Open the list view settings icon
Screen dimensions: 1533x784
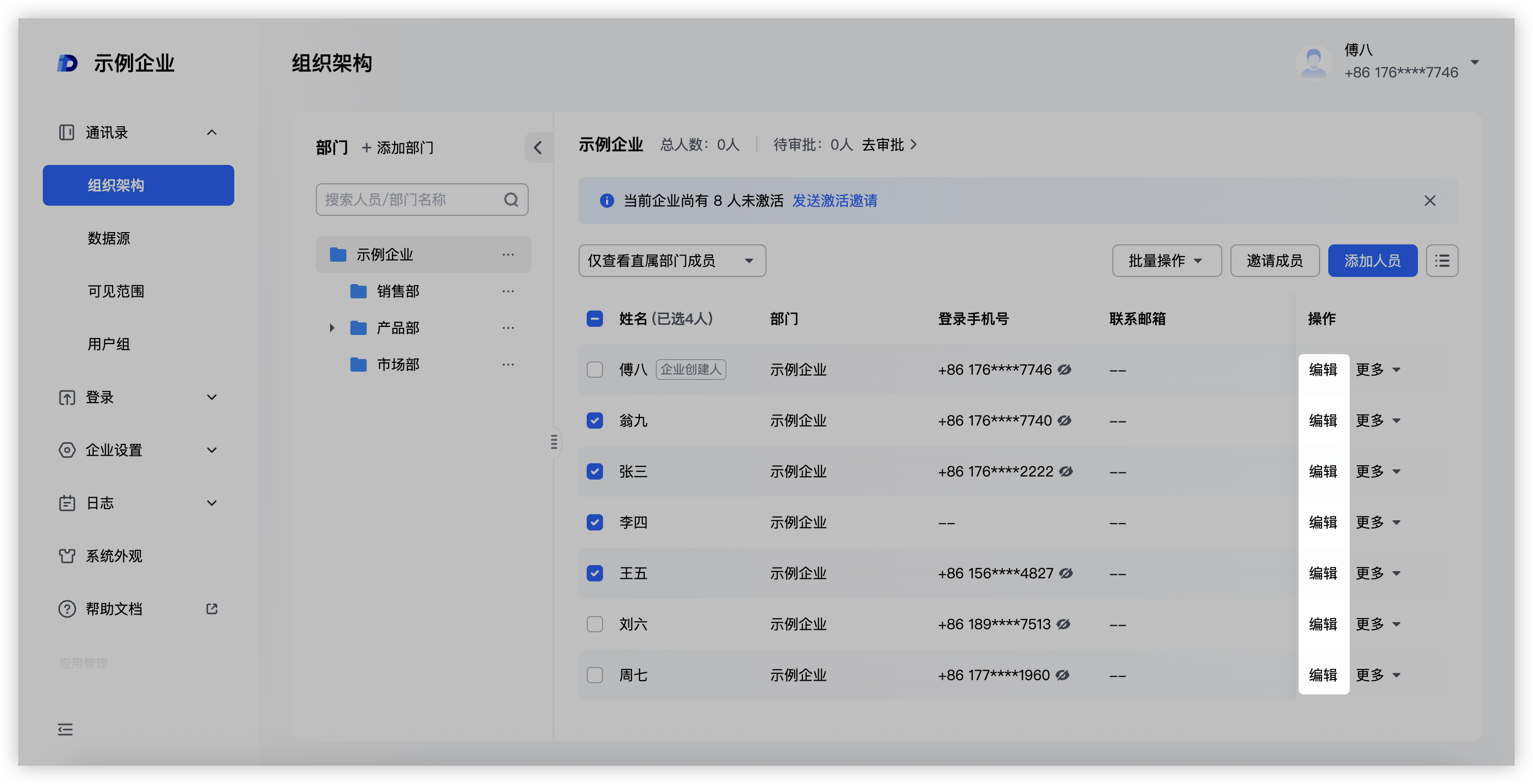click(1441, 261)
